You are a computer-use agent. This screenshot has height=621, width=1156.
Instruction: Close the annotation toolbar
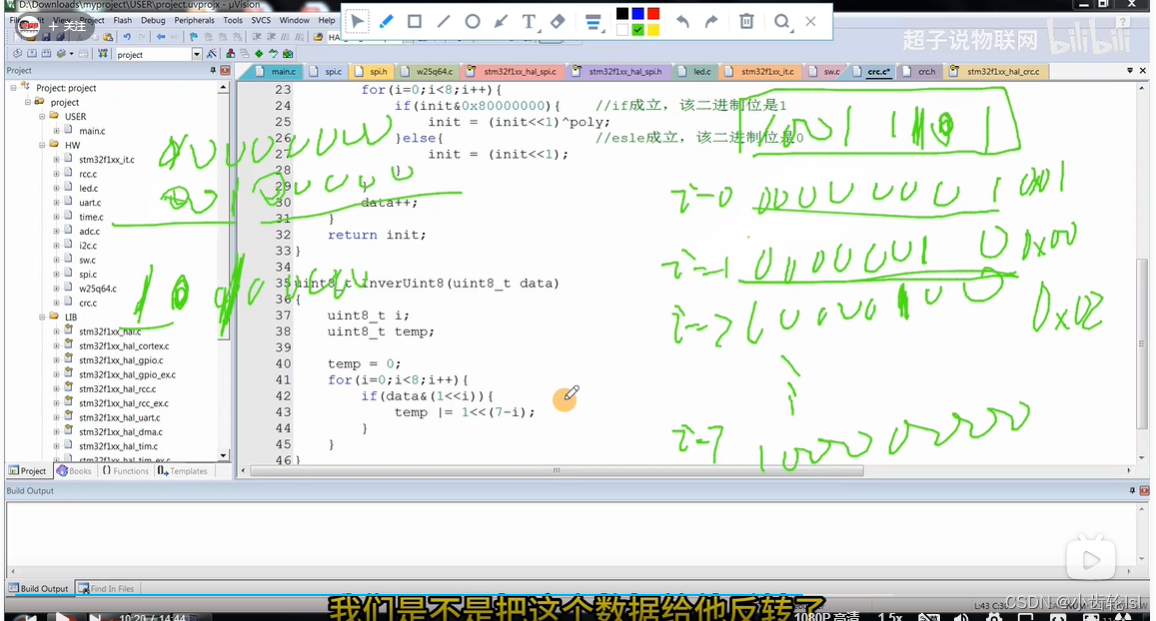(811, 21)
